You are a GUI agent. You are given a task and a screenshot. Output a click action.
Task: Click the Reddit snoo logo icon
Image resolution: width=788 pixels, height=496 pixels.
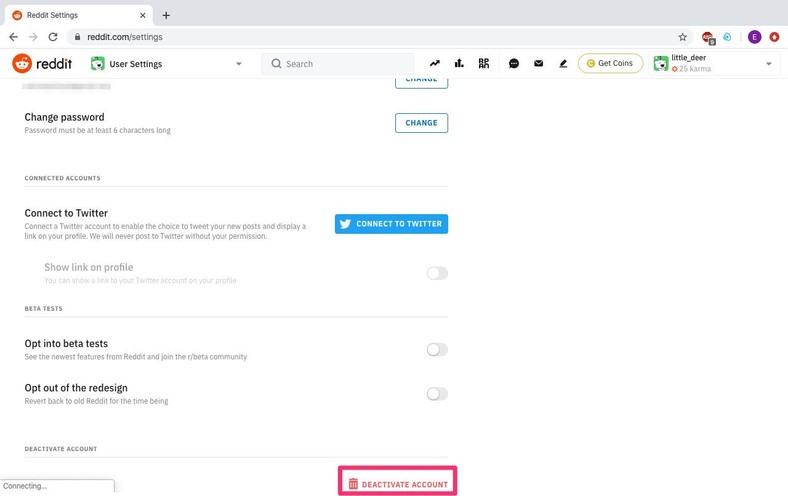point(22,63)
